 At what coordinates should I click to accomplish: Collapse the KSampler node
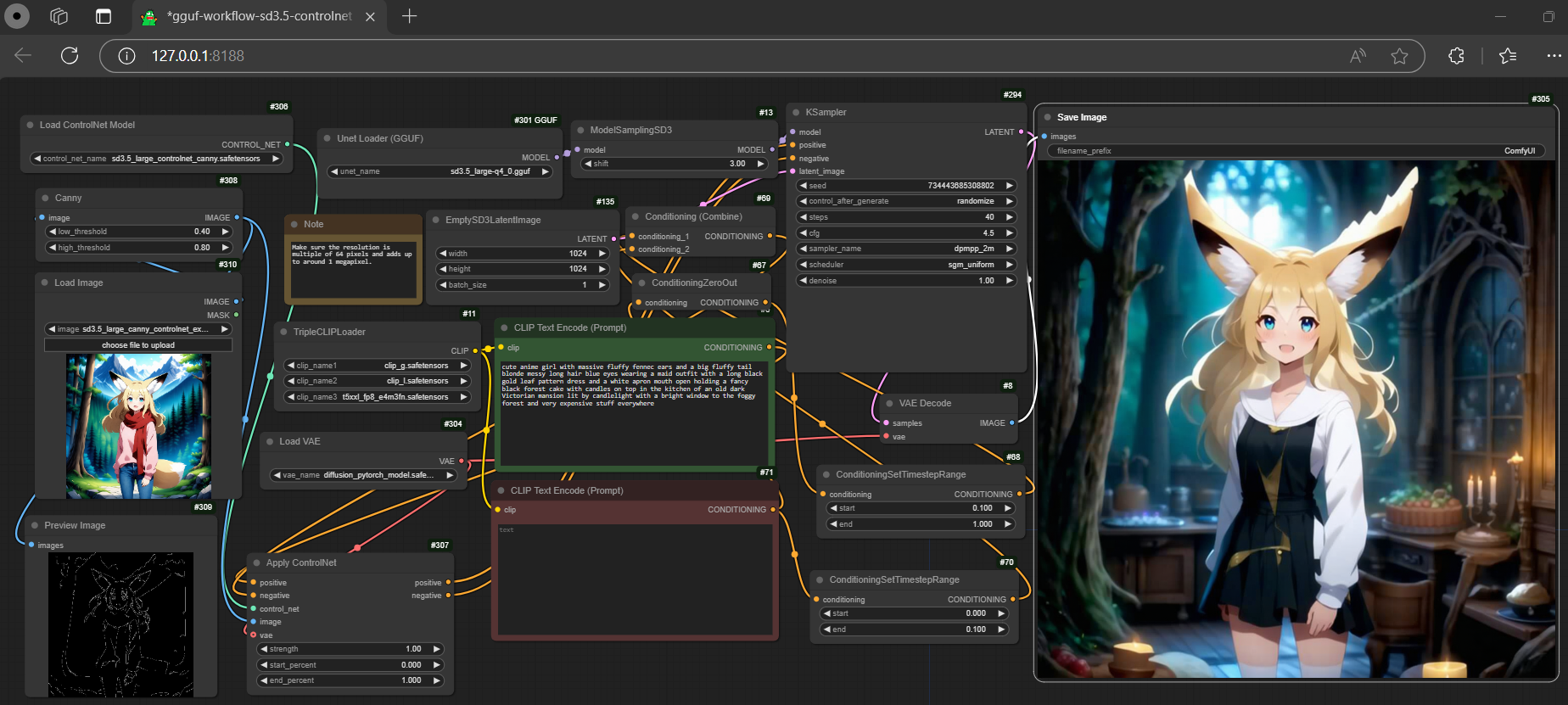click(x=796, y=112)
